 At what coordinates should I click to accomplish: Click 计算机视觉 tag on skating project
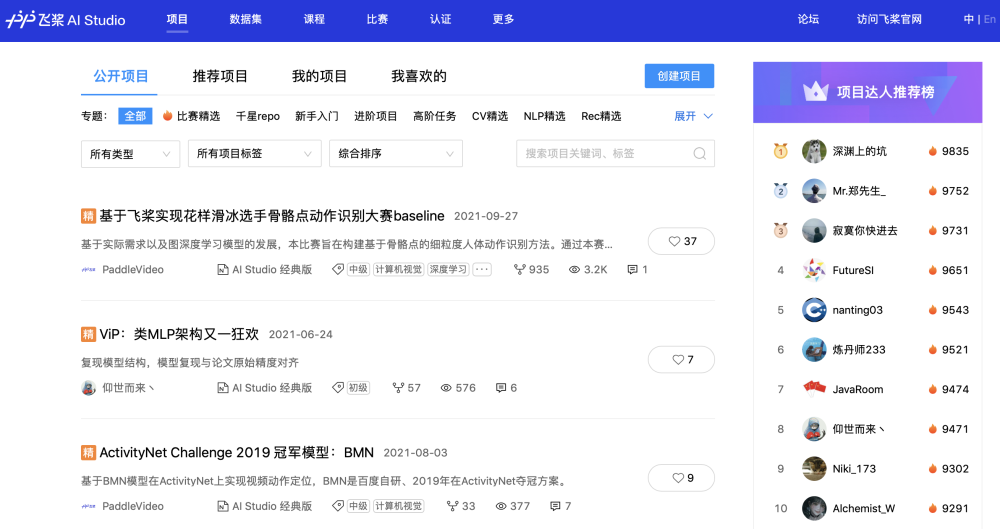point(399,269)
